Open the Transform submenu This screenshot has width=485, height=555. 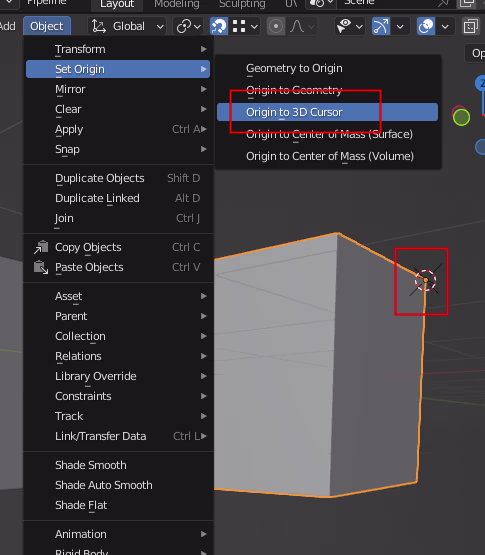pos(118,49)
